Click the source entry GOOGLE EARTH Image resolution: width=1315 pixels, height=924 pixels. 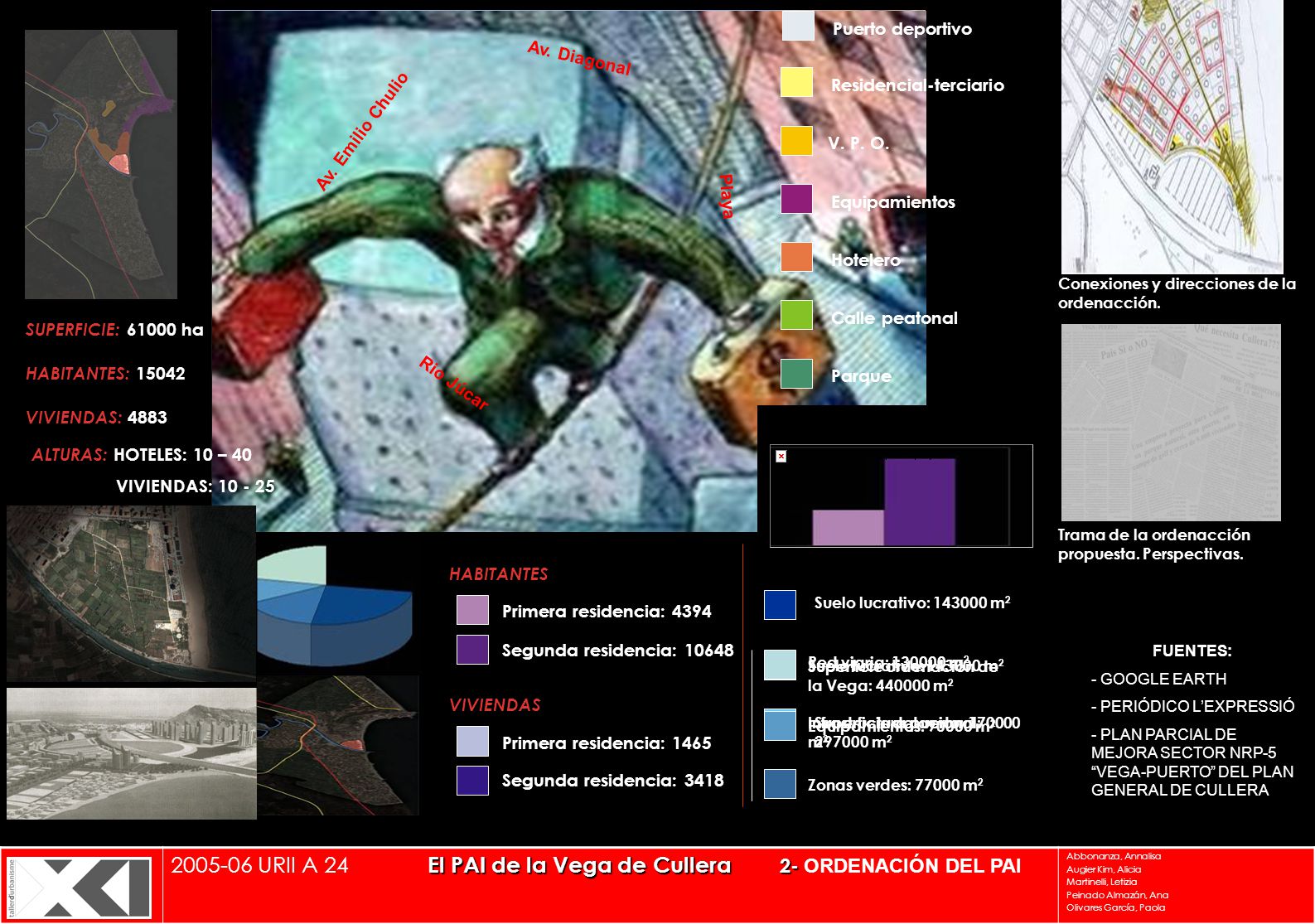[1158, 679]
